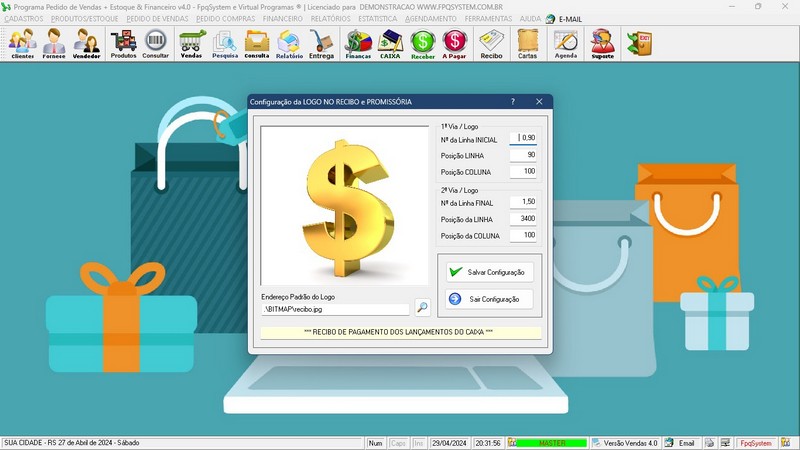
Task: Open the Vendas shopping cart icon
Action: 191,44
